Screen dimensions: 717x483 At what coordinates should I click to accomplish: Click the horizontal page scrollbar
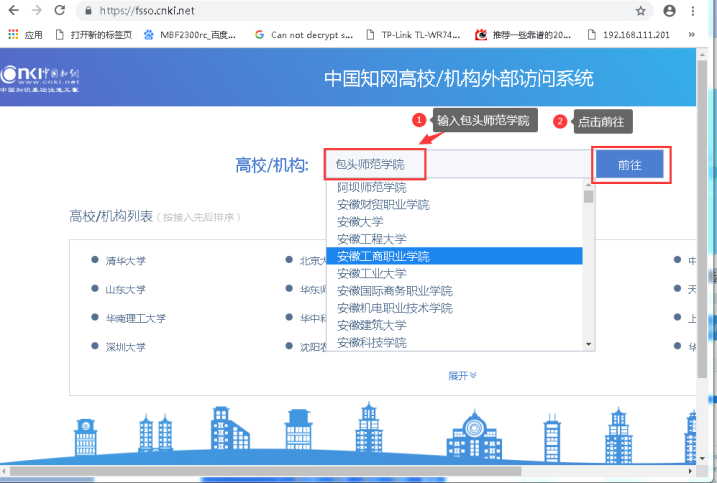tap(265, 471)
